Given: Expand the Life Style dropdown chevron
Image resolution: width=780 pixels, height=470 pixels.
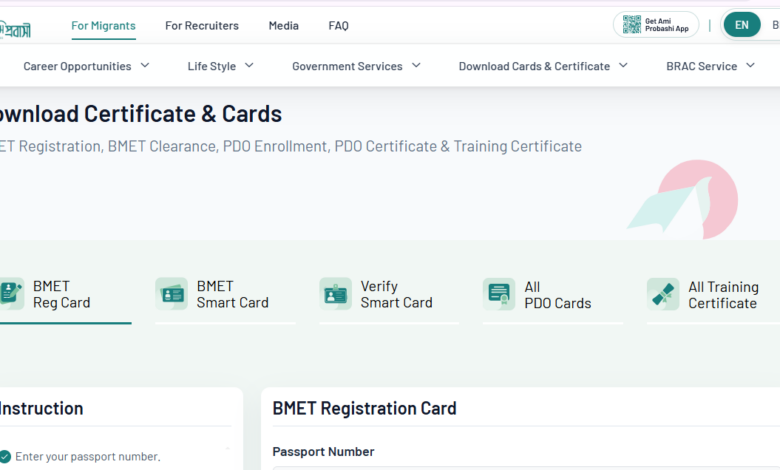Looking at the screenshot, I should click(x=249, y=66).
